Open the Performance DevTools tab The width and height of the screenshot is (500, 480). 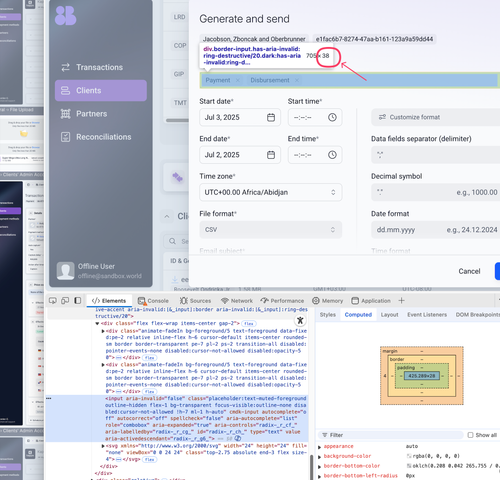(282, 301)
